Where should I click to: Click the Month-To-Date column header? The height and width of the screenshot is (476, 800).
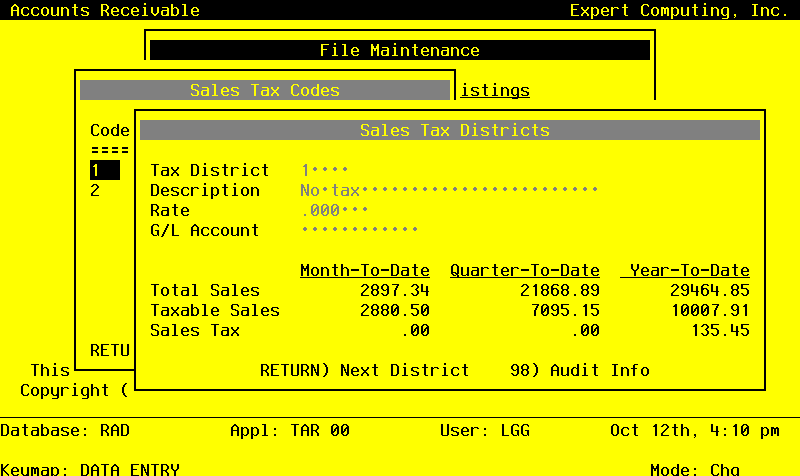[x=365, y=270]
